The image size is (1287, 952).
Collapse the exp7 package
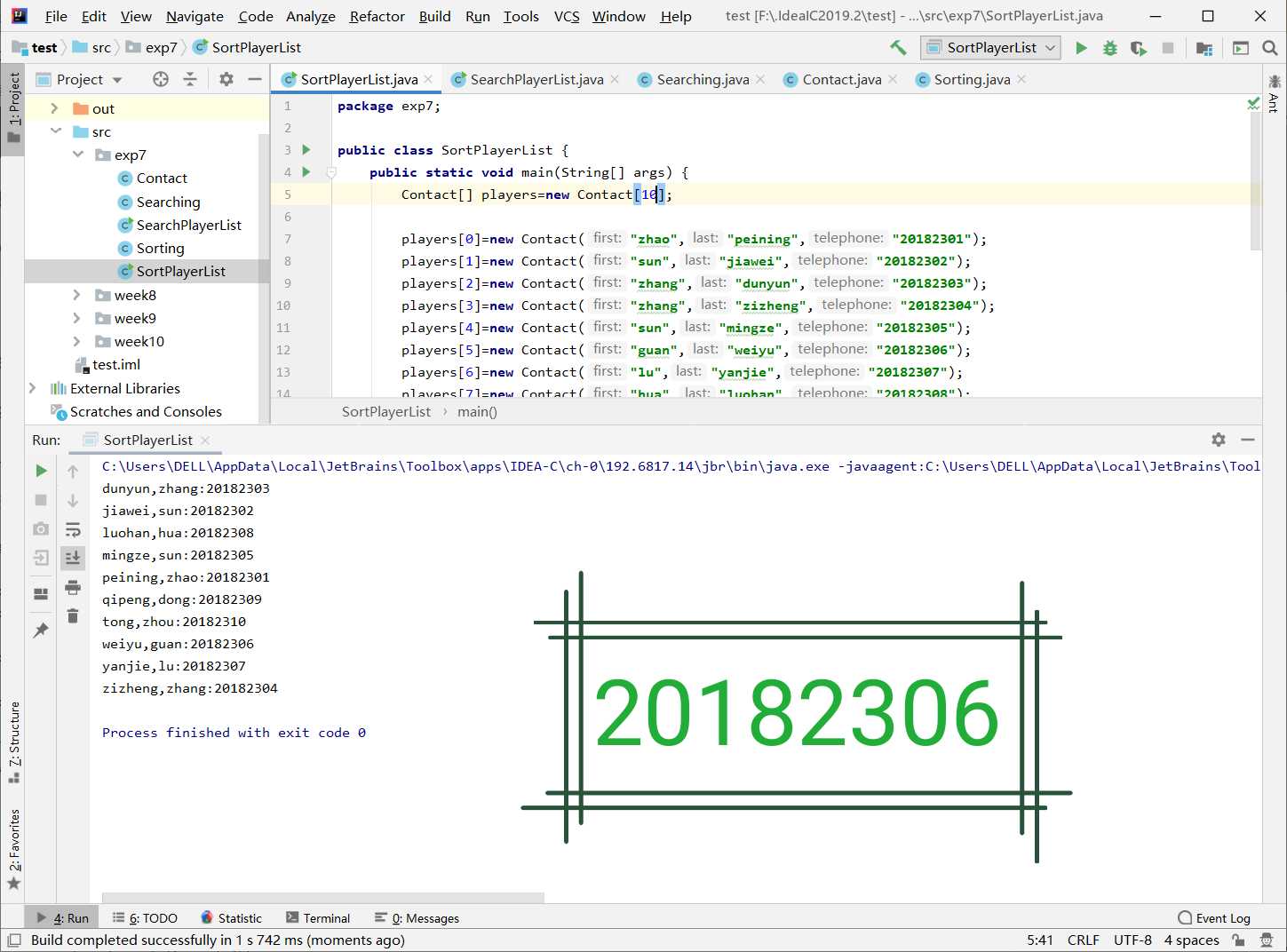78,155
